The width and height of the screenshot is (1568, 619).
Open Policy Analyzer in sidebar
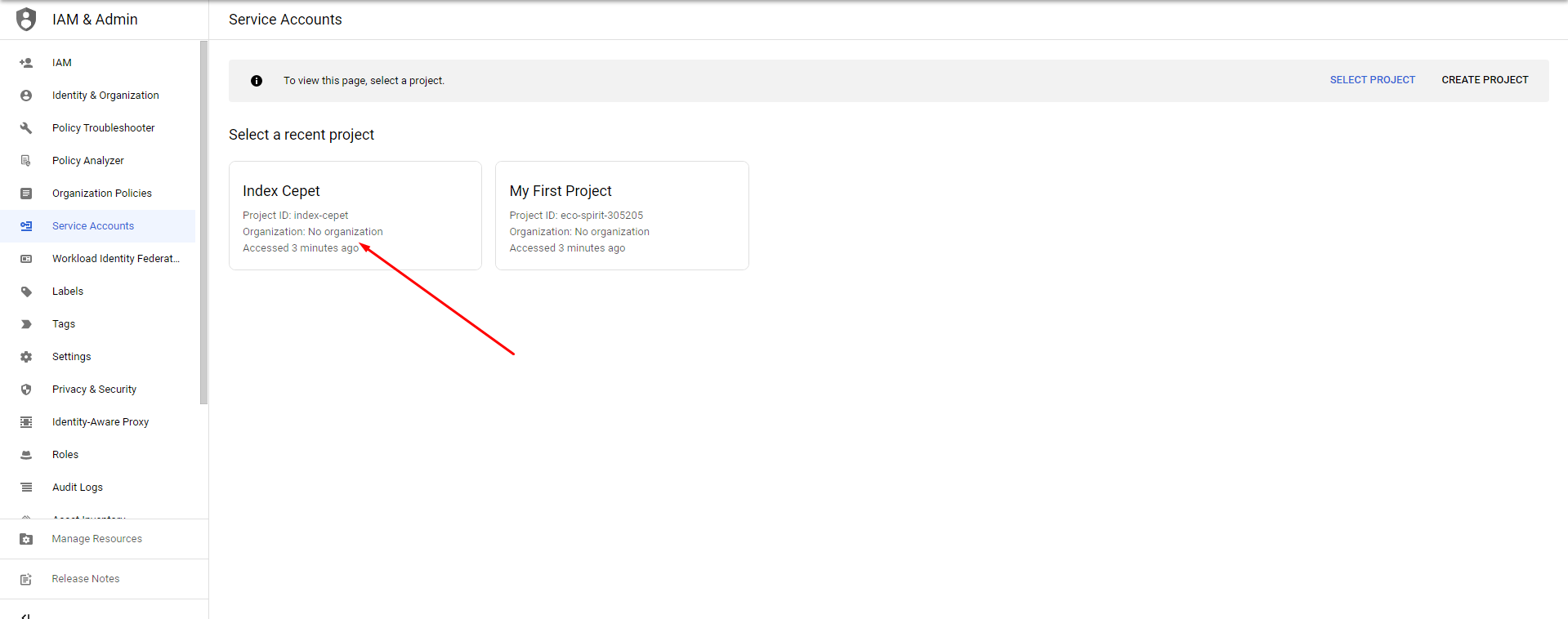(98, 161)
